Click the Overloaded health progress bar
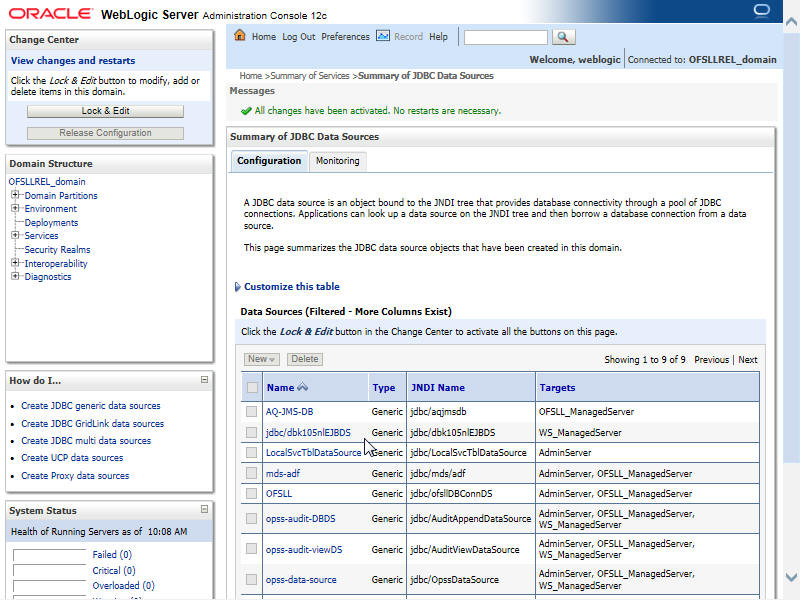The height and width of the screenshot is (600, 800). tap(49, 586)
